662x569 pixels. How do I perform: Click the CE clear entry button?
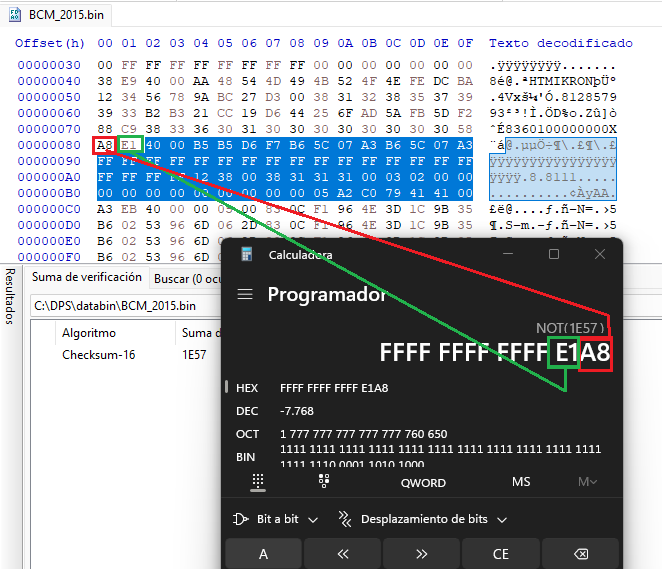[x=501, y=553]
